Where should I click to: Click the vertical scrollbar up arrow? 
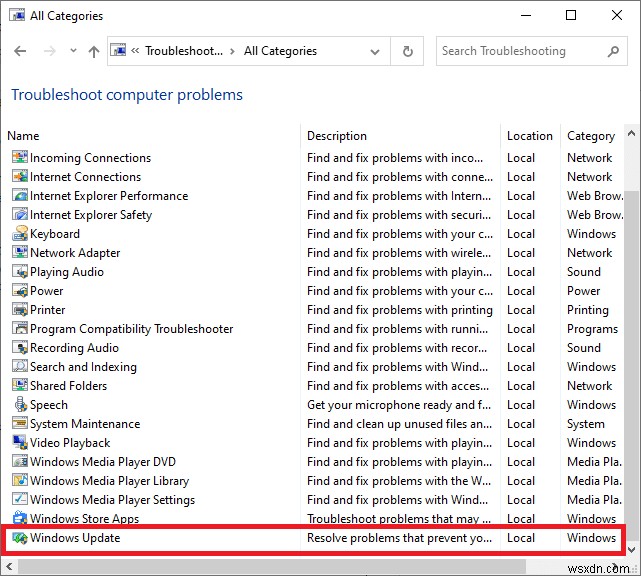631,133
